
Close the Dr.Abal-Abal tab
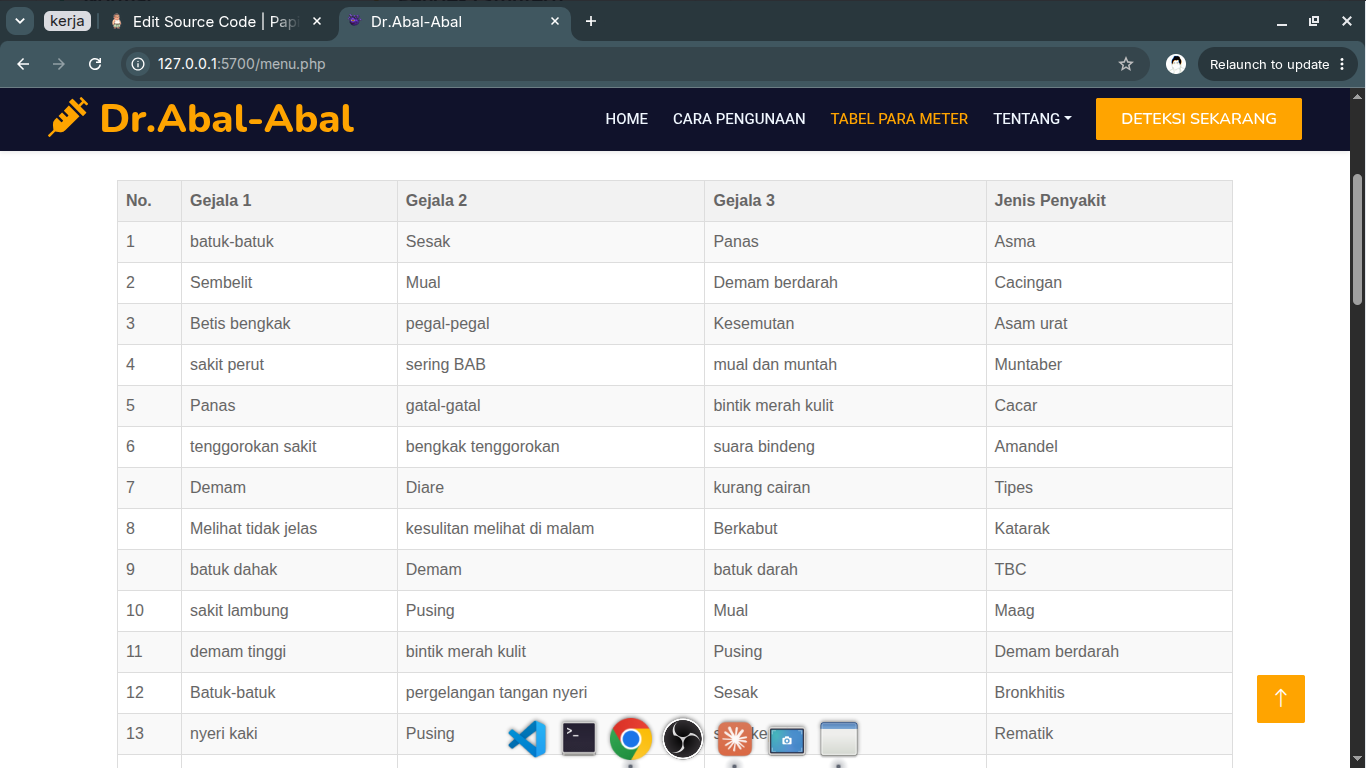click(556, 21)
